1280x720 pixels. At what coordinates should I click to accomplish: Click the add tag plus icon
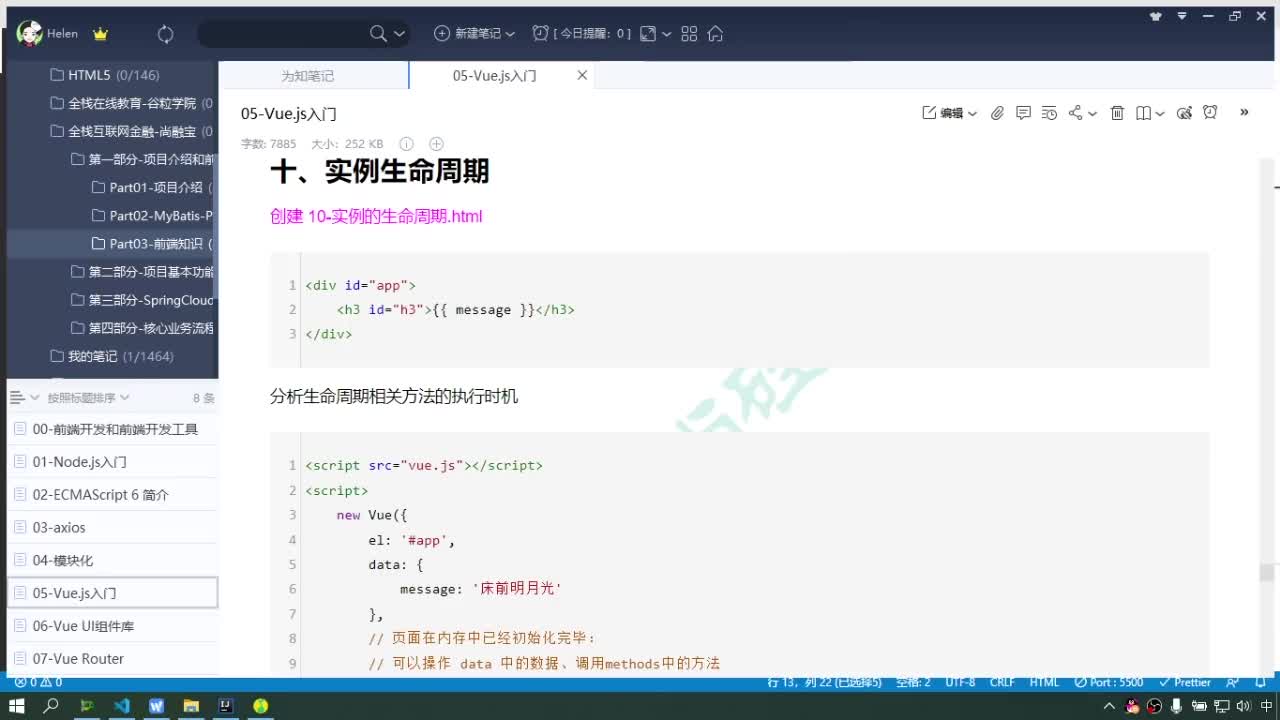436,144
